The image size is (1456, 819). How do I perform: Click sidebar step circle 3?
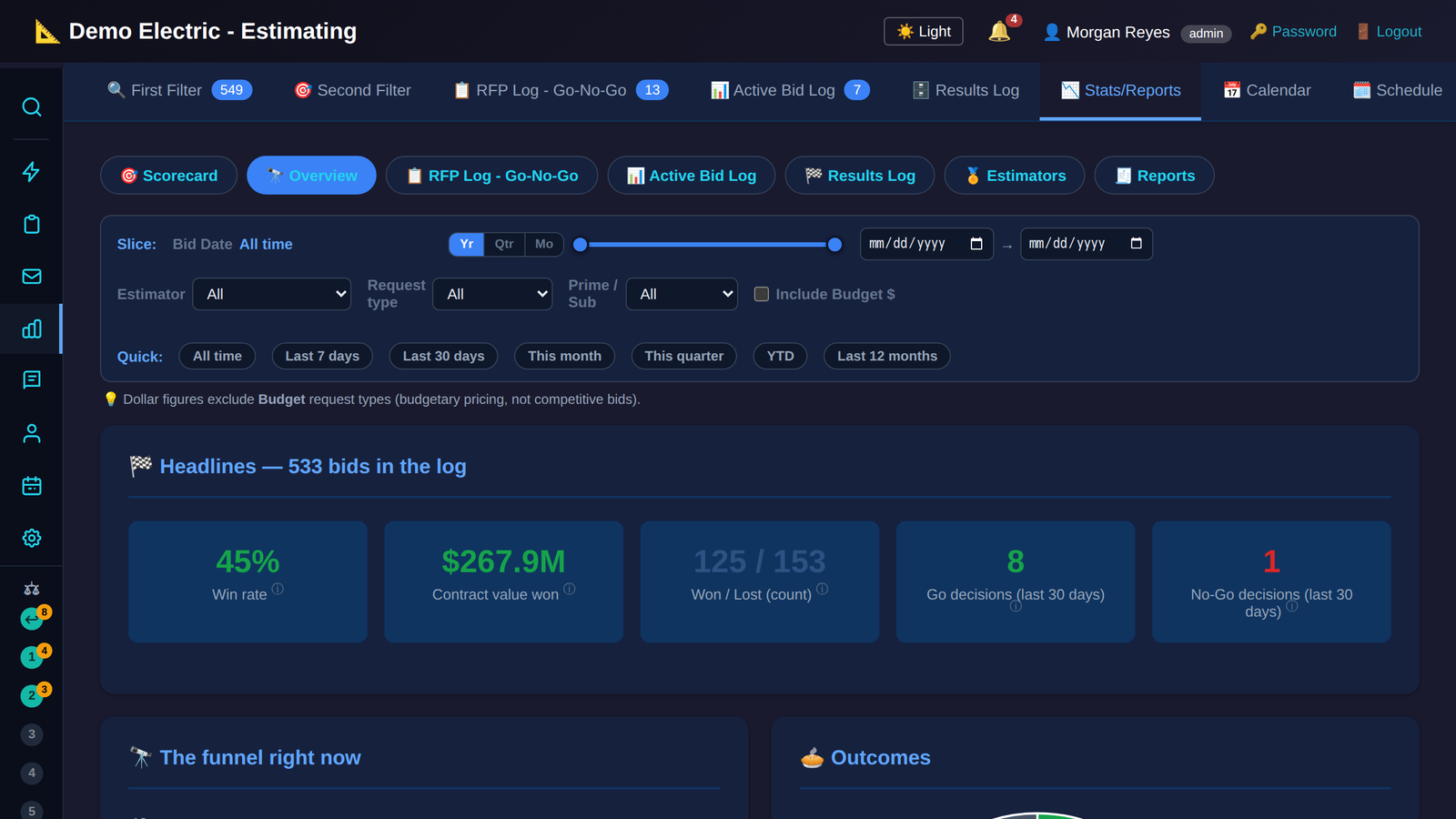pyautogui.click(x=32, y=734)
